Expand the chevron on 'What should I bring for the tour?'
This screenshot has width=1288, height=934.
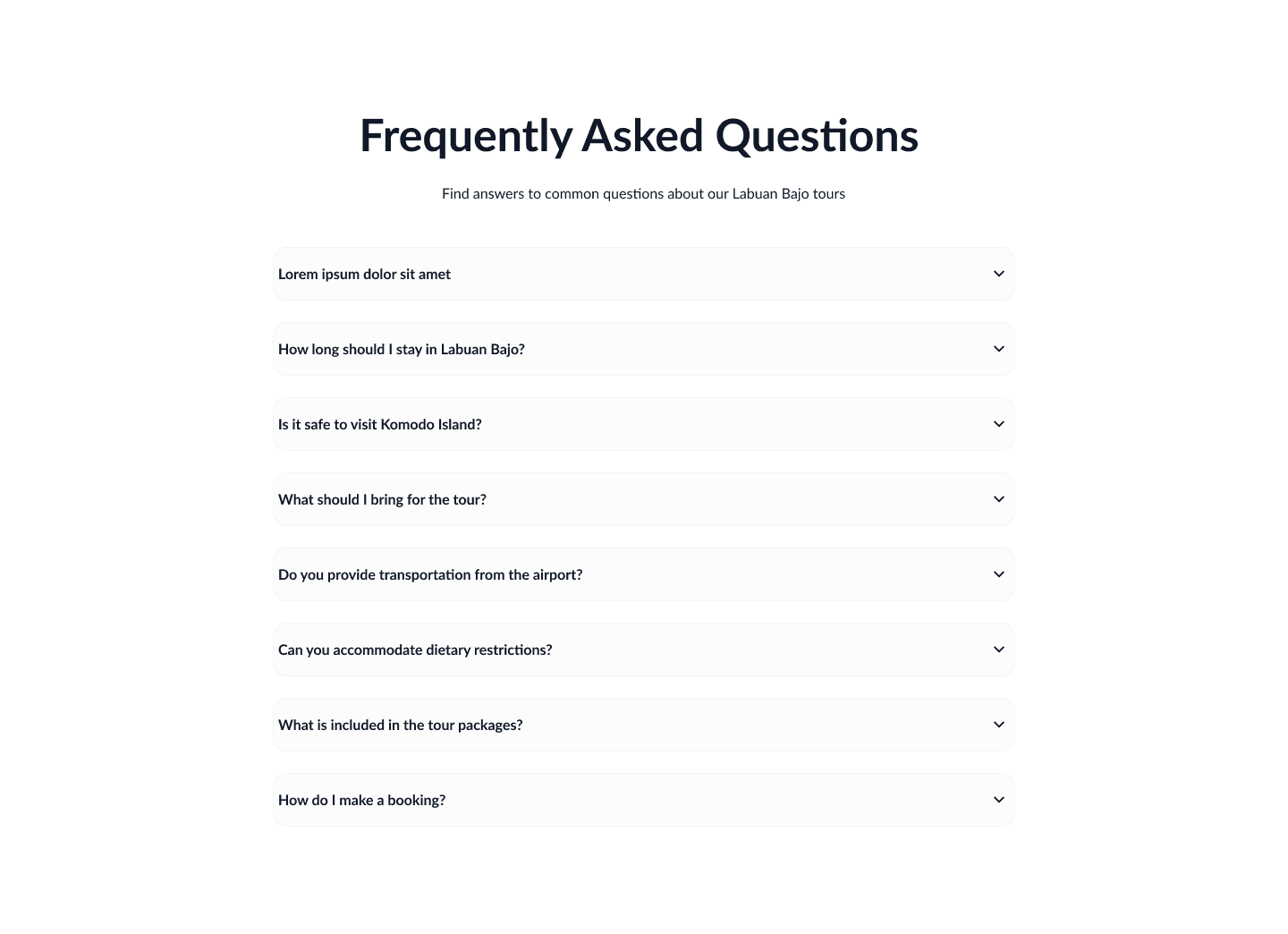[x=998, y=499]
